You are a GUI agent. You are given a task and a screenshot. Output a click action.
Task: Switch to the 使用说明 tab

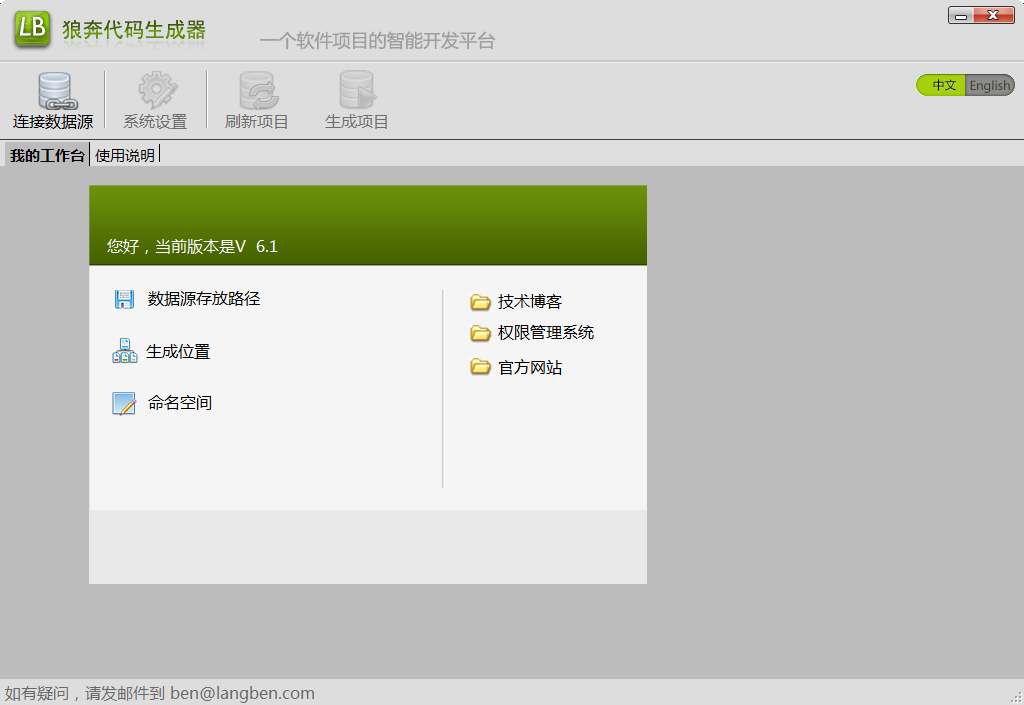click(125, 154)
